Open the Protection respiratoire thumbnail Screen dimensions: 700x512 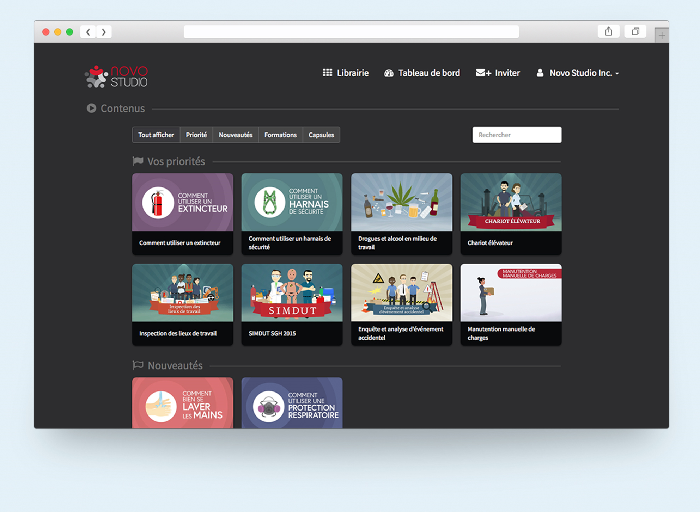pyautogui.click(x=292, y=403)
